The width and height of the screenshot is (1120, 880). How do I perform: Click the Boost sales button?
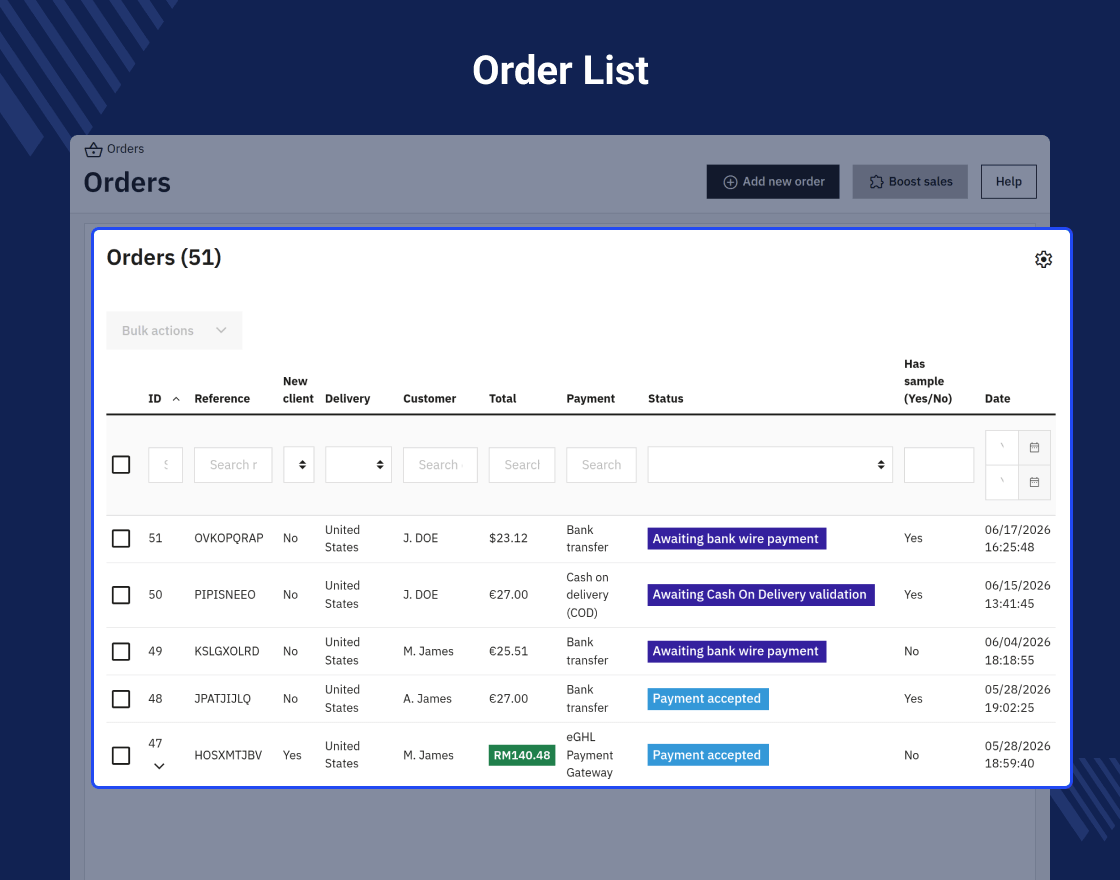pyautogui.click(x=910, y=182)
